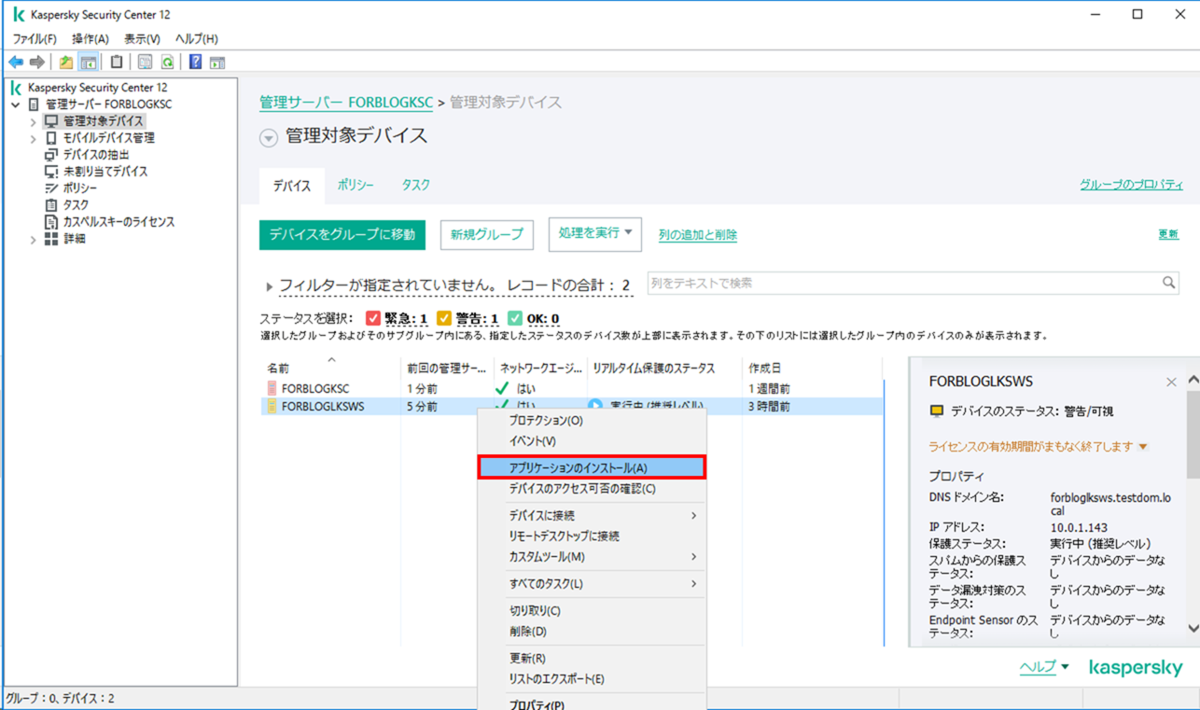This screenshot has width=1200, height=710.
Task: Choose プロテクション(O) from context menu
Action: point(593,420)
